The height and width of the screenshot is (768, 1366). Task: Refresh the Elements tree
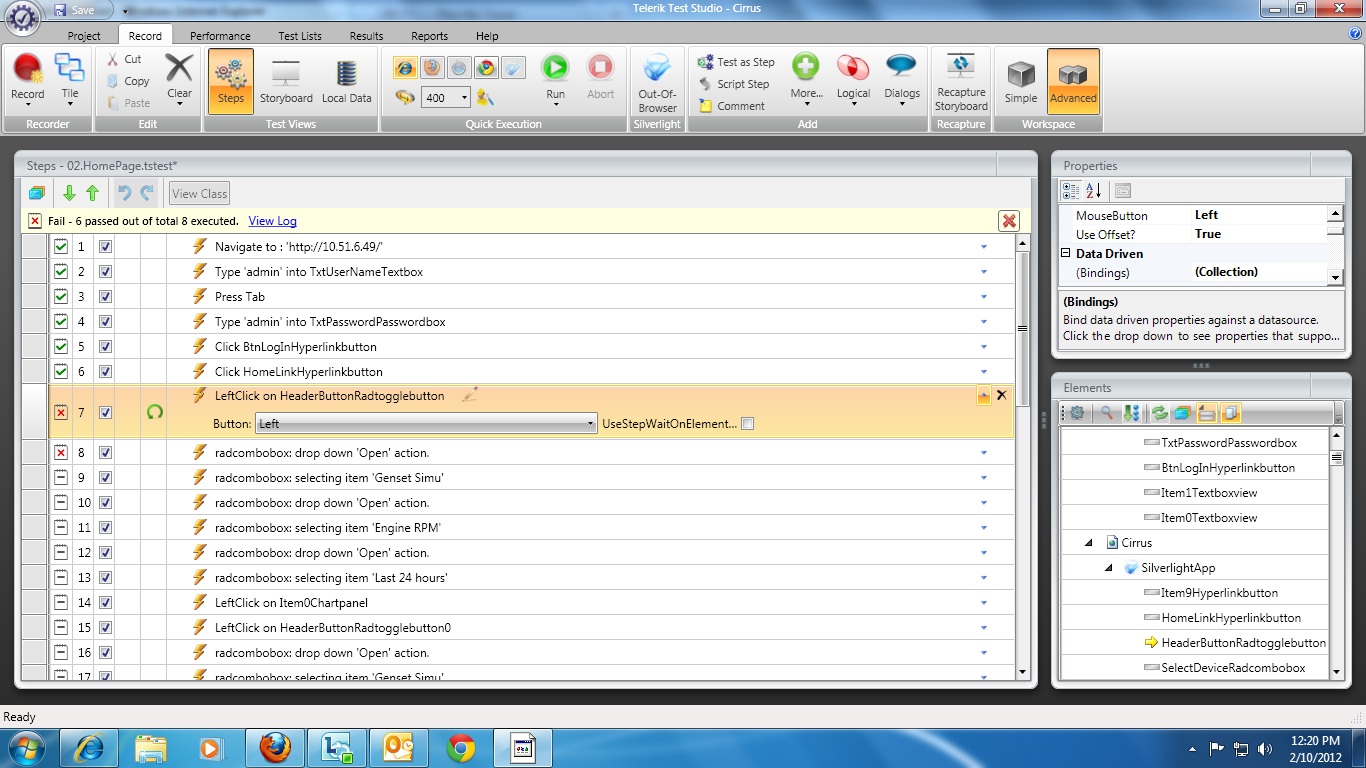1159,412
